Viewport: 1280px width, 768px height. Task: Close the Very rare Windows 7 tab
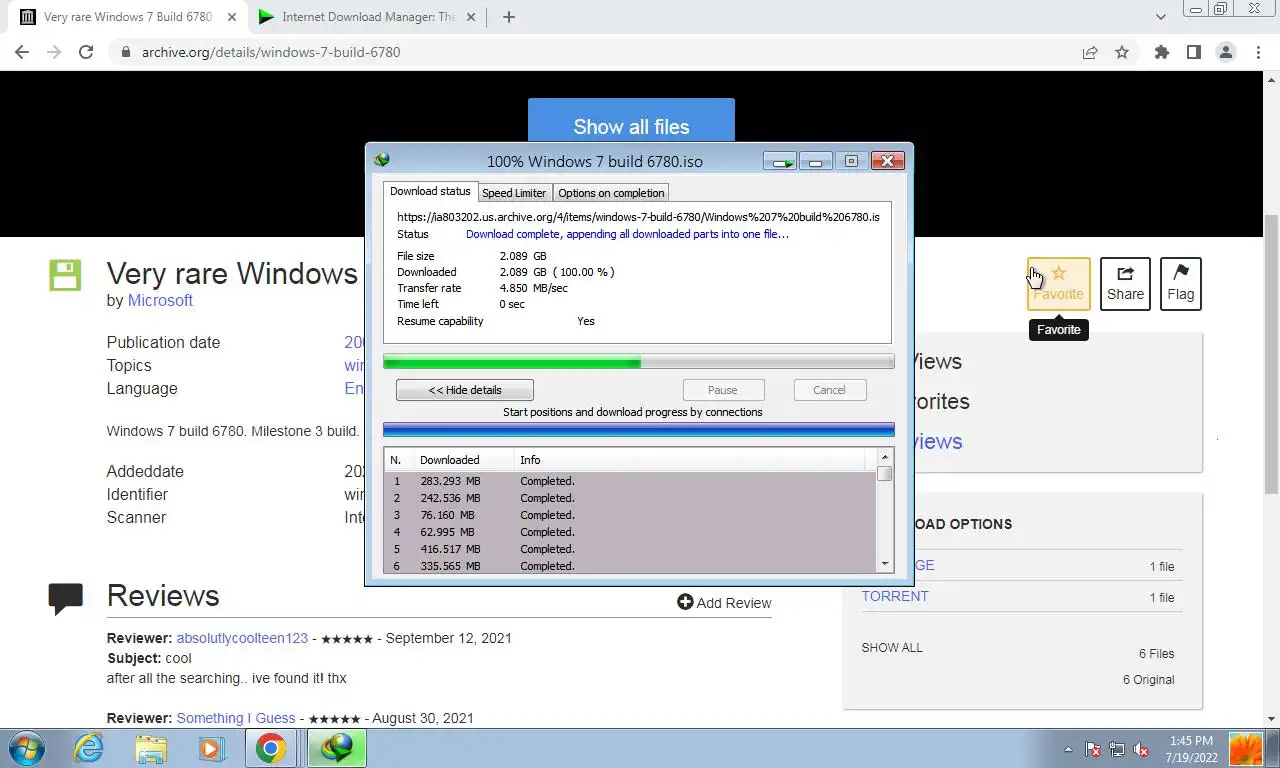(231, 17)
